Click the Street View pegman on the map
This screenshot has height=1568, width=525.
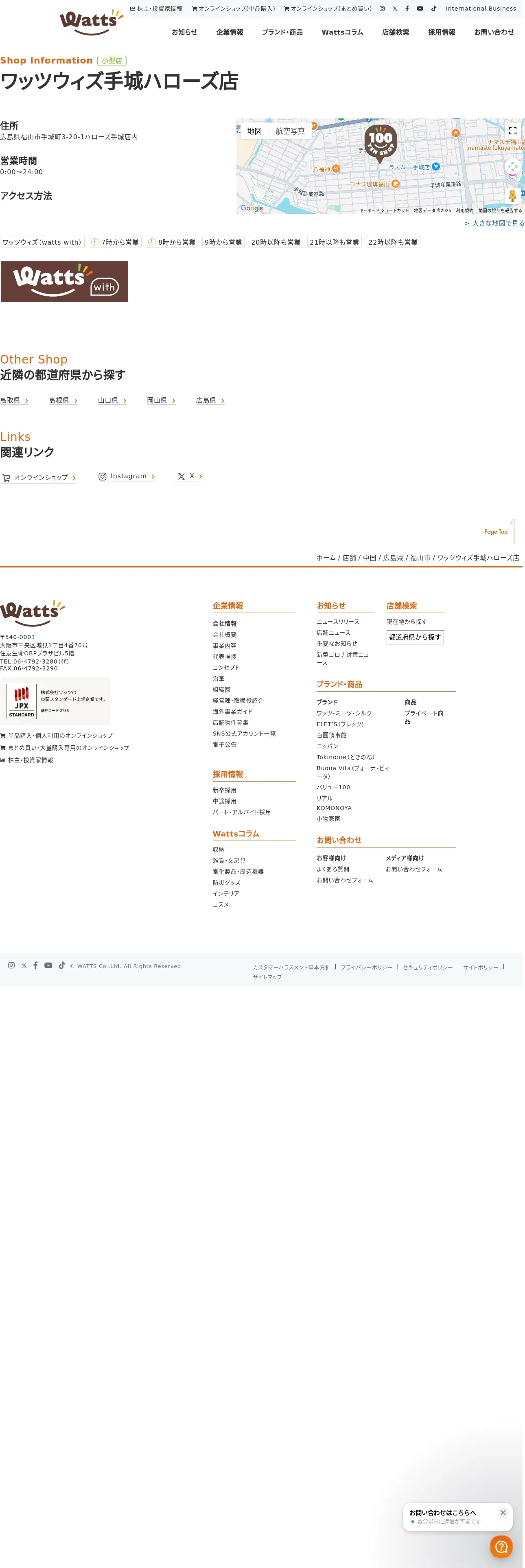tap(512, 195)
